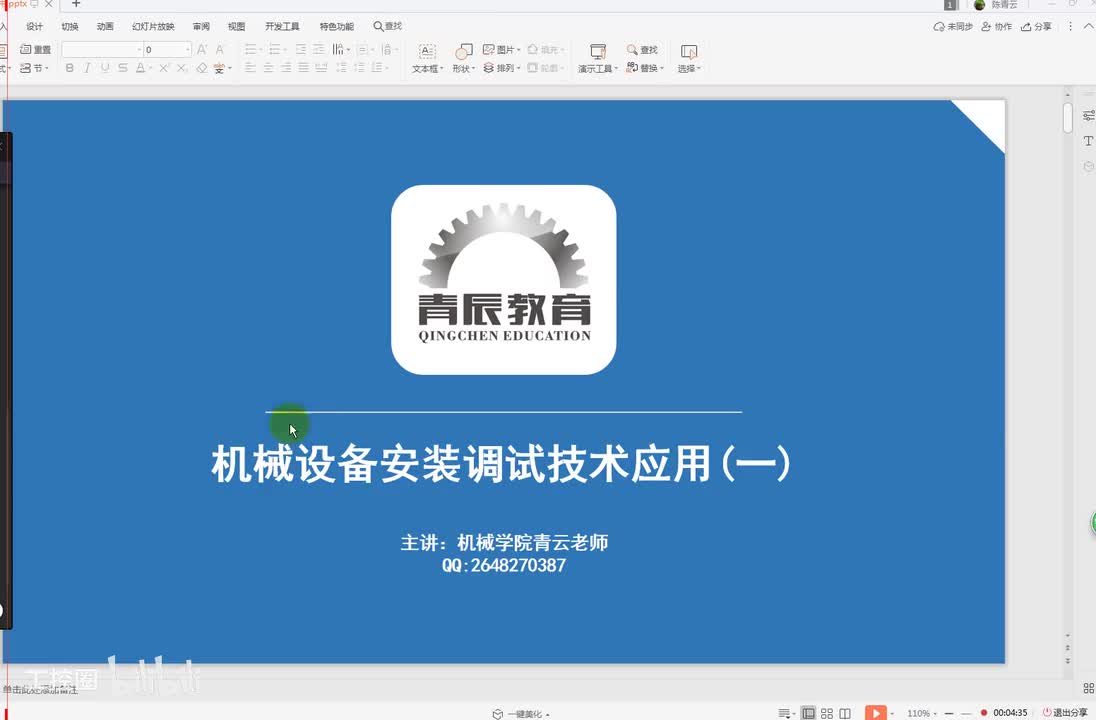
Task: Clear formatting with the eraser icon
Action: [x=201, y=68]
